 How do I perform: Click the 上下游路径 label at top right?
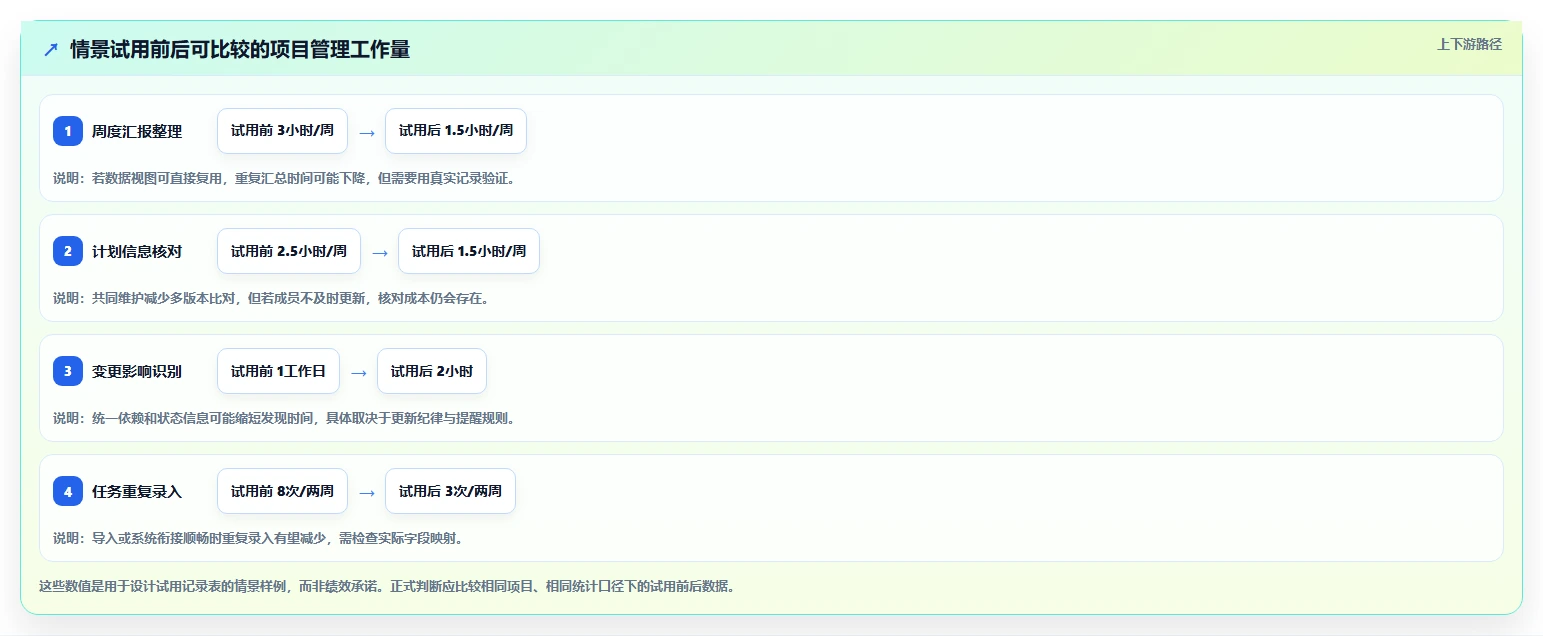click(x=1469, y=44)
